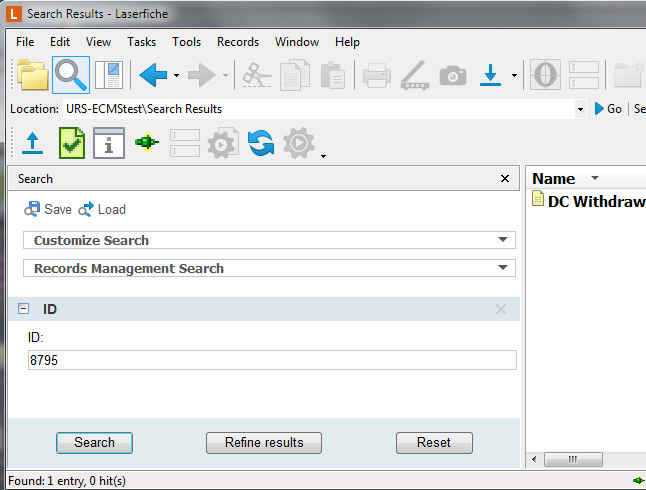Viewport: 646px width, 490px height.
Task: Click the ID input field
Action: 271,360
